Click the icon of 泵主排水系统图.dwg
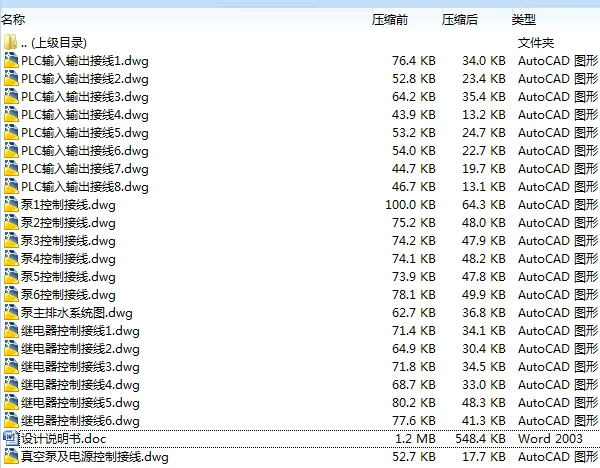This screenshot has height=468, width=600. pos(11,312)
